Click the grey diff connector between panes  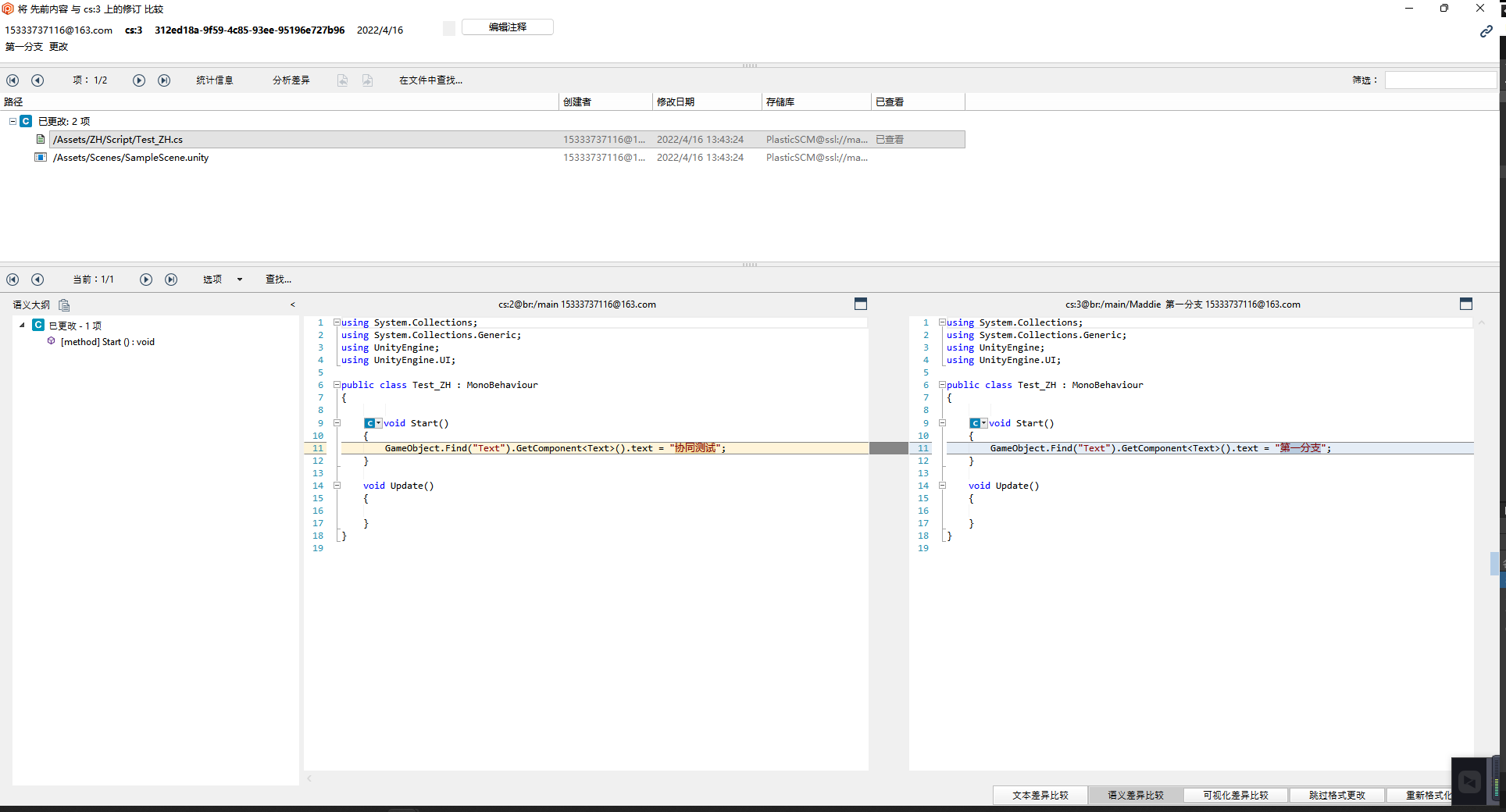click(x=889, y=448)
